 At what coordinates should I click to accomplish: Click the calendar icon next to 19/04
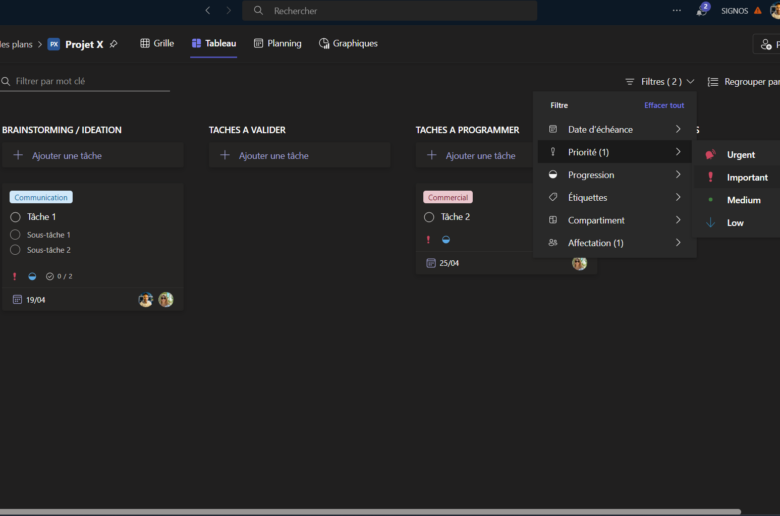[17, 299]
